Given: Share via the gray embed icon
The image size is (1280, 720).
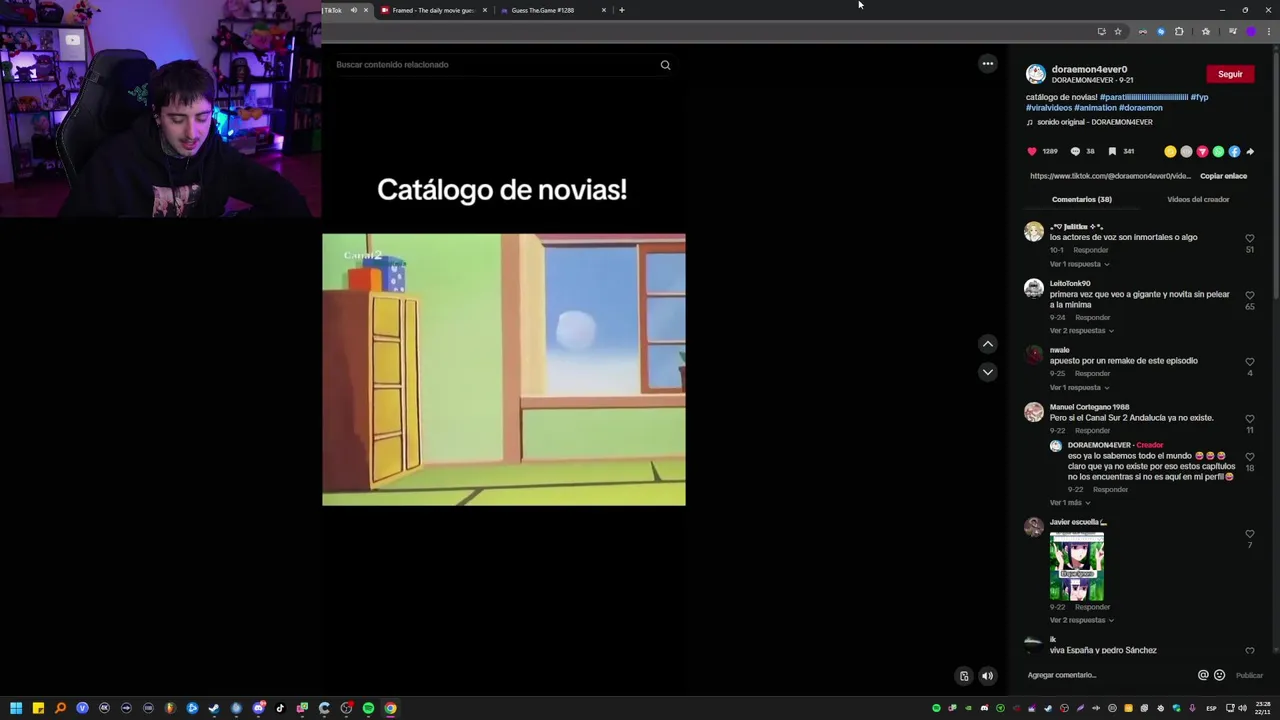Looking at the screenshot, I should point(1186,152).
